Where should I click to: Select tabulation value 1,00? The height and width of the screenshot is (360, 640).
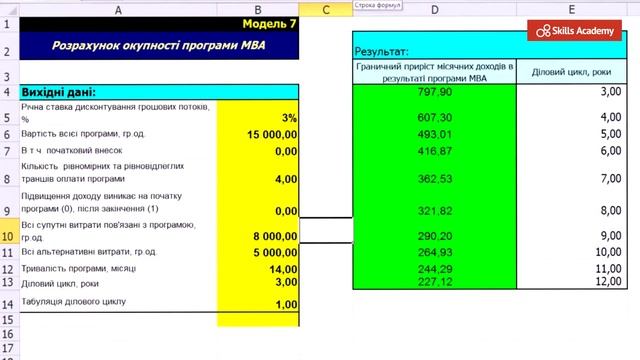[258, 301]
